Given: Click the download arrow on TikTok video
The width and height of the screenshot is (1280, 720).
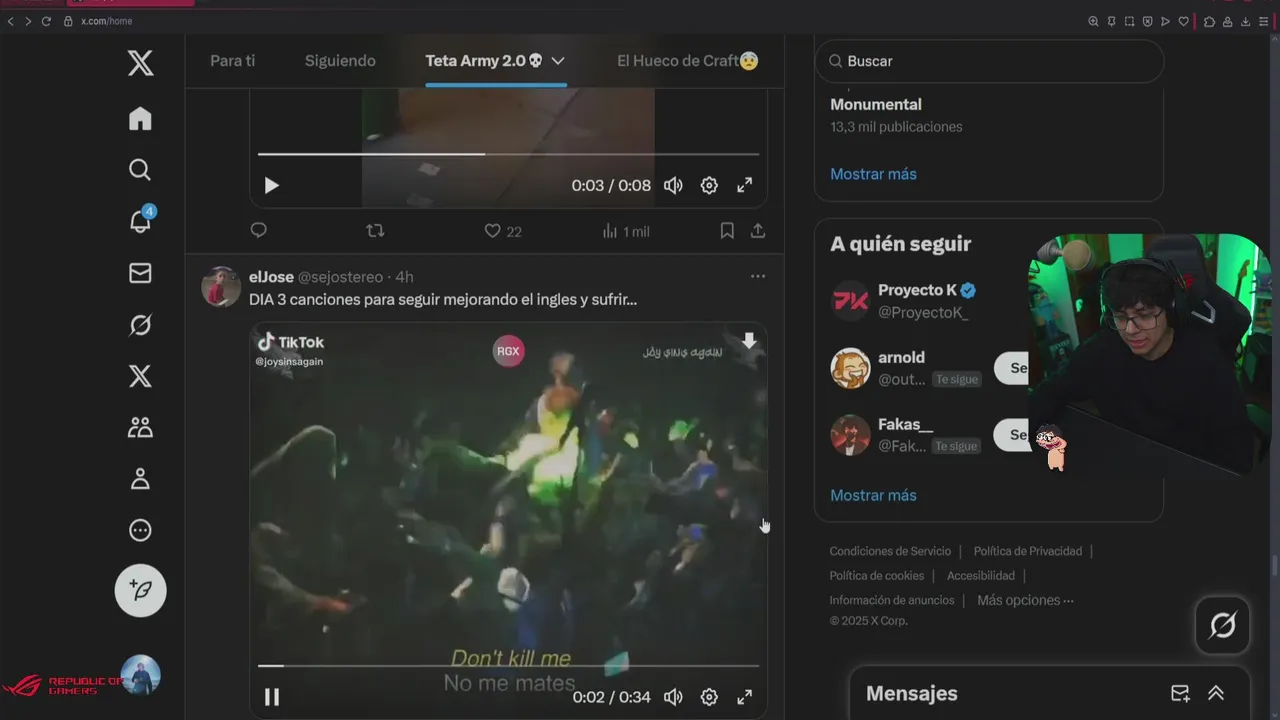Looking at the screenshot, I should coord(749,342).
